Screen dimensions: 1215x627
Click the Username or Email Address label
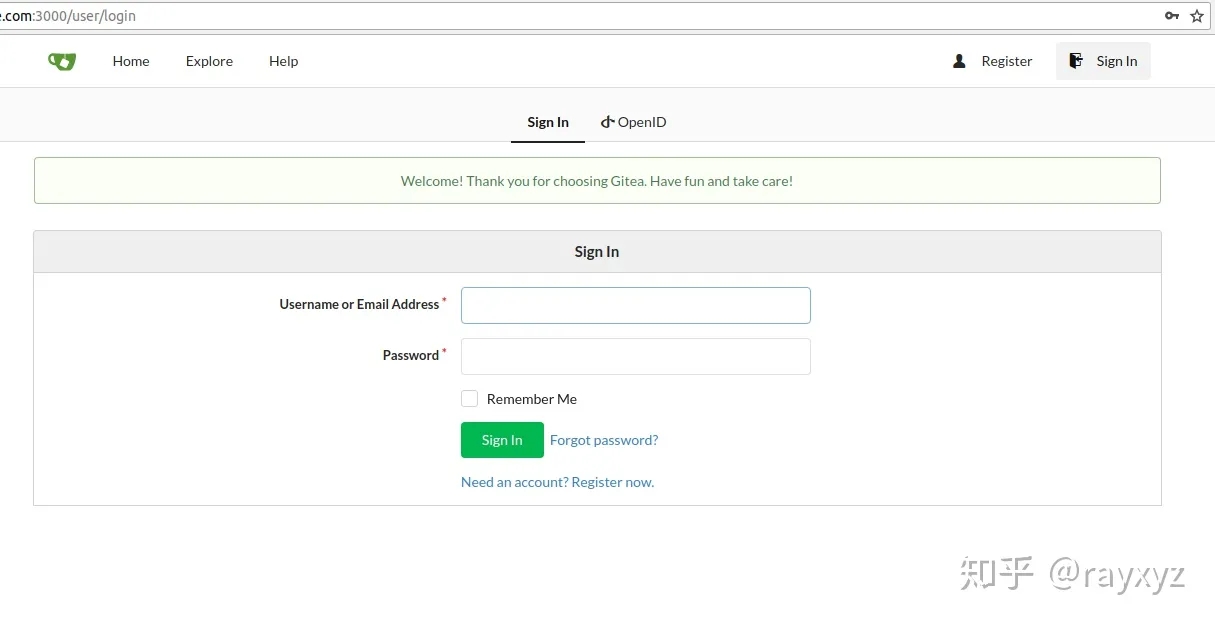(x=359, y=304)
